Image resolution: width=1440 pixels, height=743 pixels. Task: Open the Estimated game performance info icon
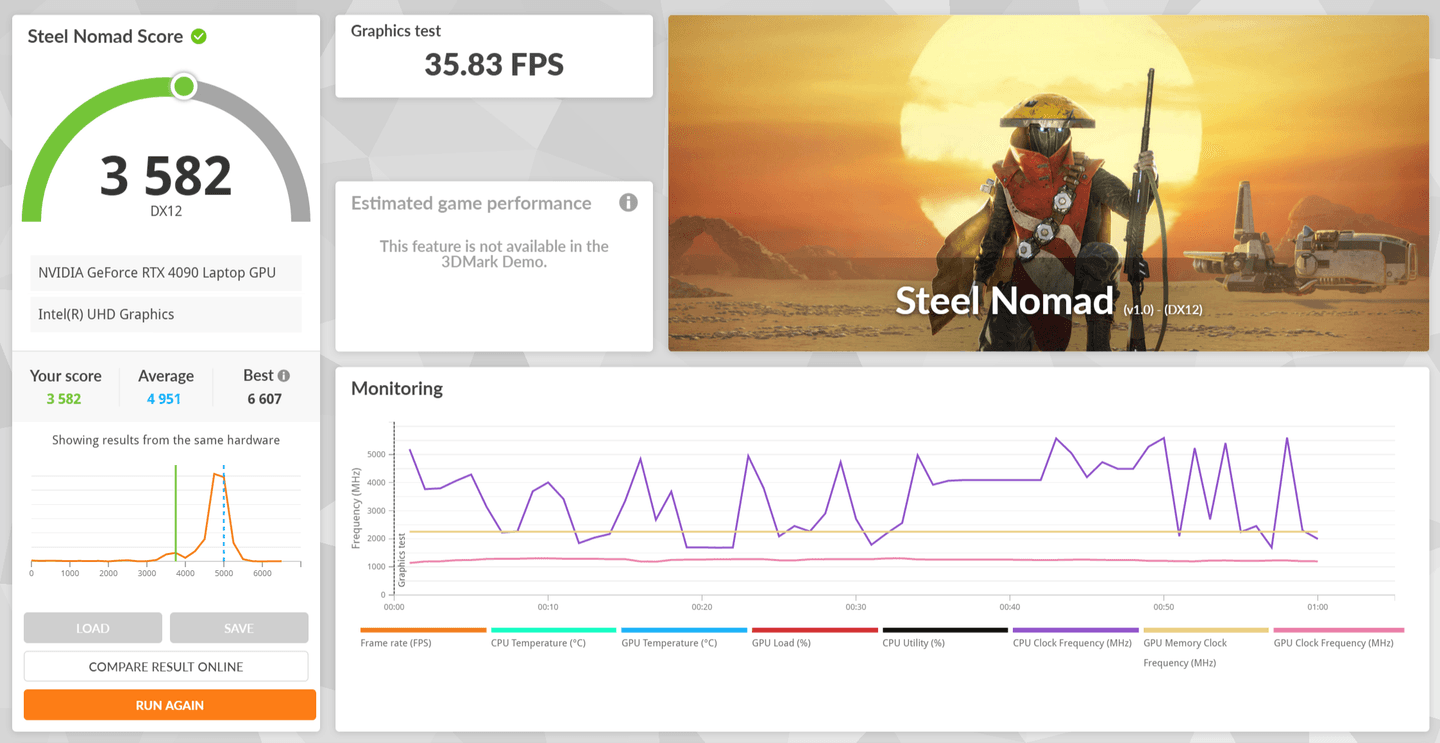coord(628,203)
